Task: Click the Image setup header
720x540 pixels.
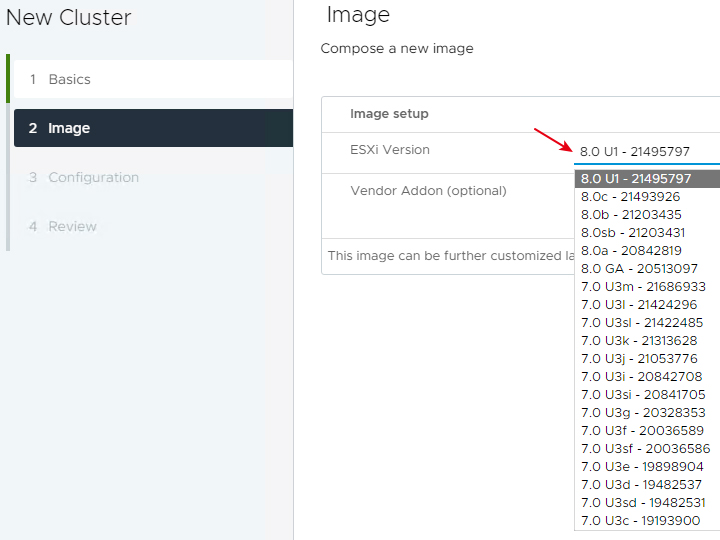Action: (x=389, y=113)
